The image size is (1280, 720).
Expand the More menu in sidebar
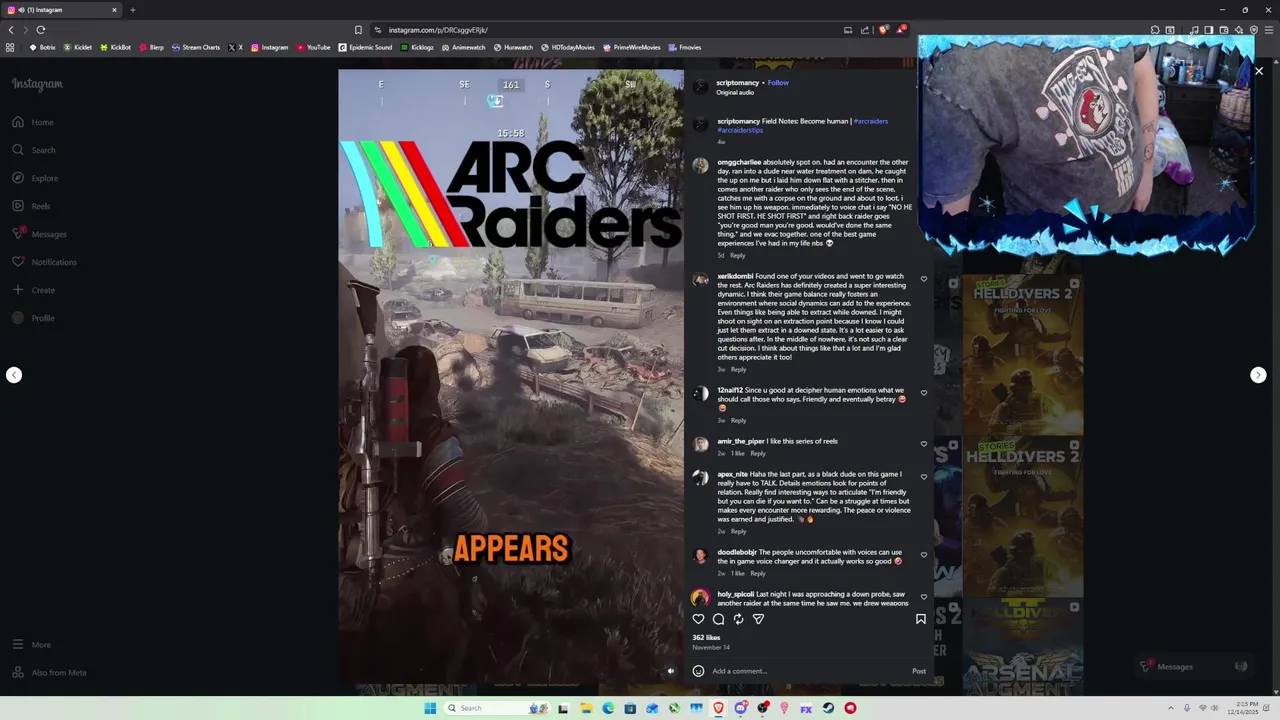[31, 645]
